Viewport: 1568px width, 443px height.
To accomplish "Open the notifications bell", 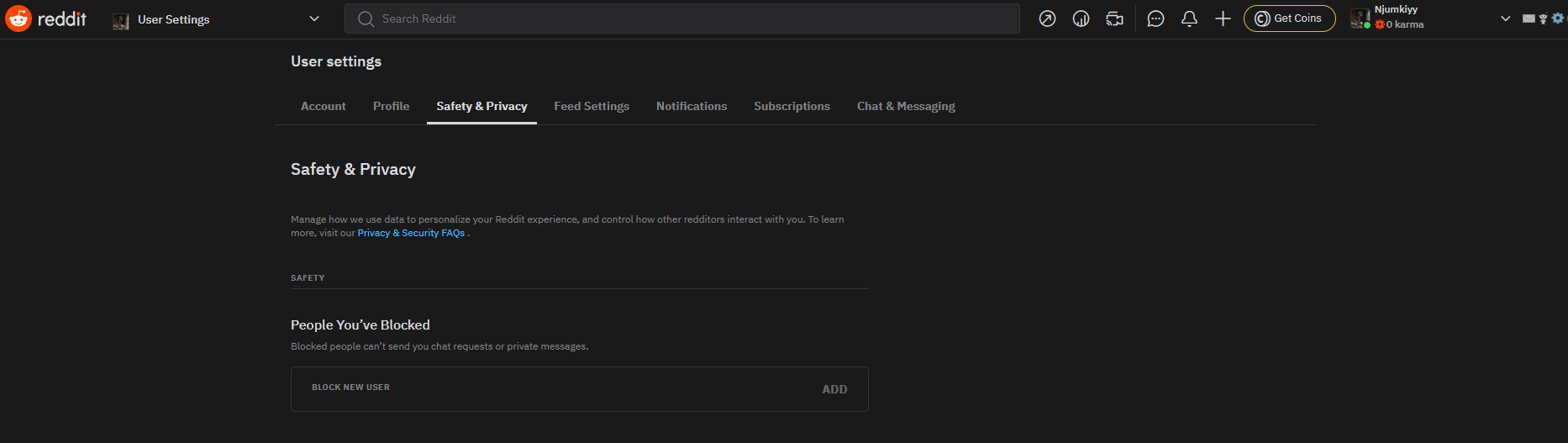I will 1189,18.
